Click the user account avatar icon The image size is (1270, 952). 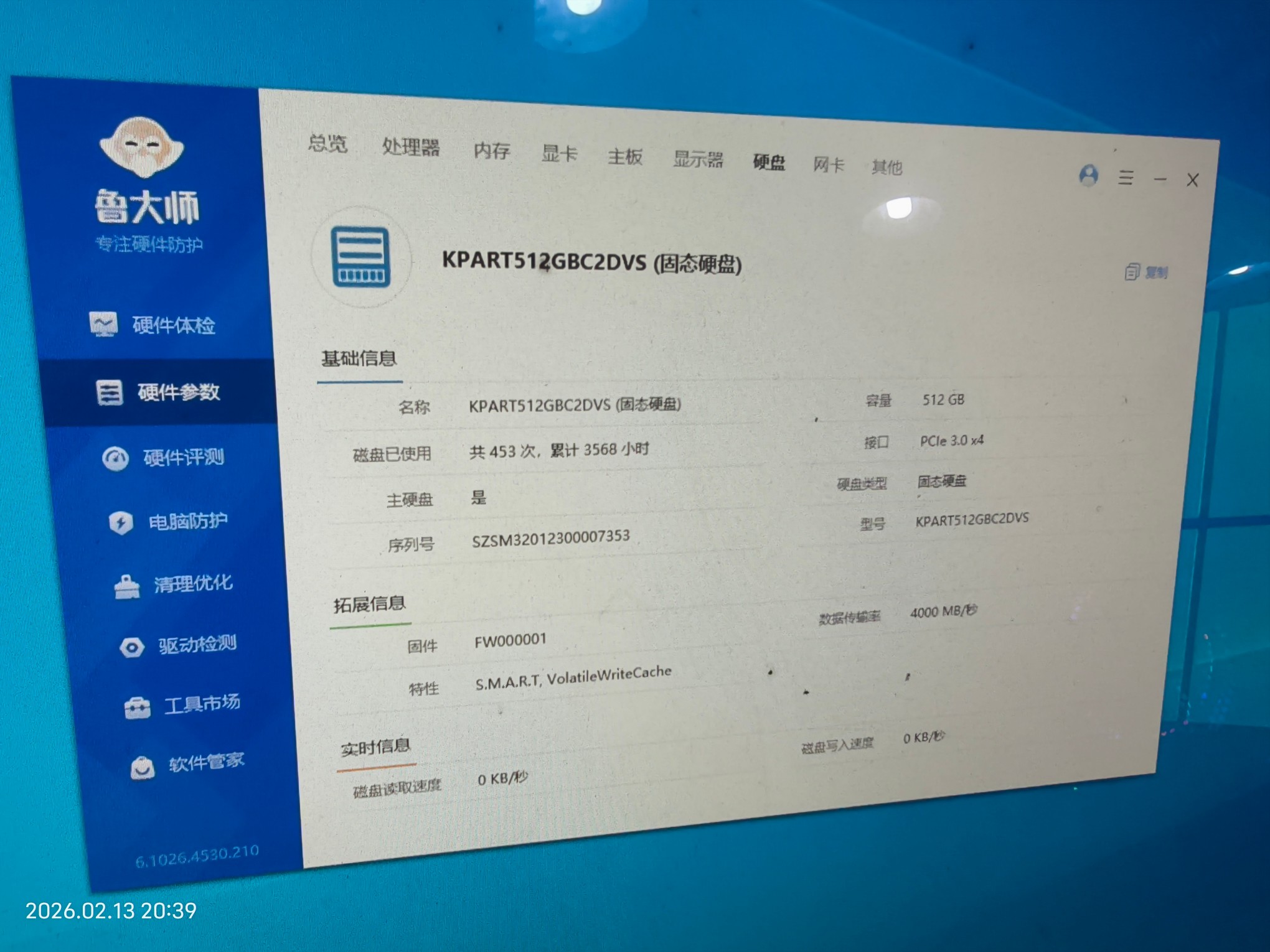tap(1088, 175)
